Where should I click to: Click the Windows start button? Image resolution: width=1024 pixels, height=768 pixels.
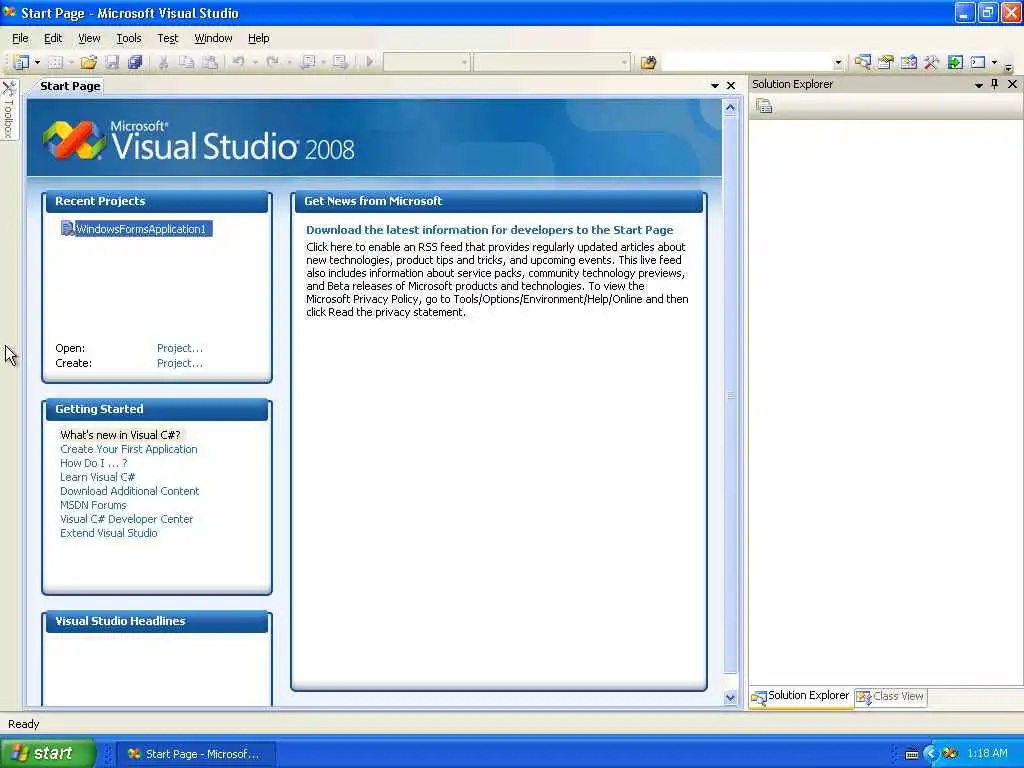pos(47,754)
